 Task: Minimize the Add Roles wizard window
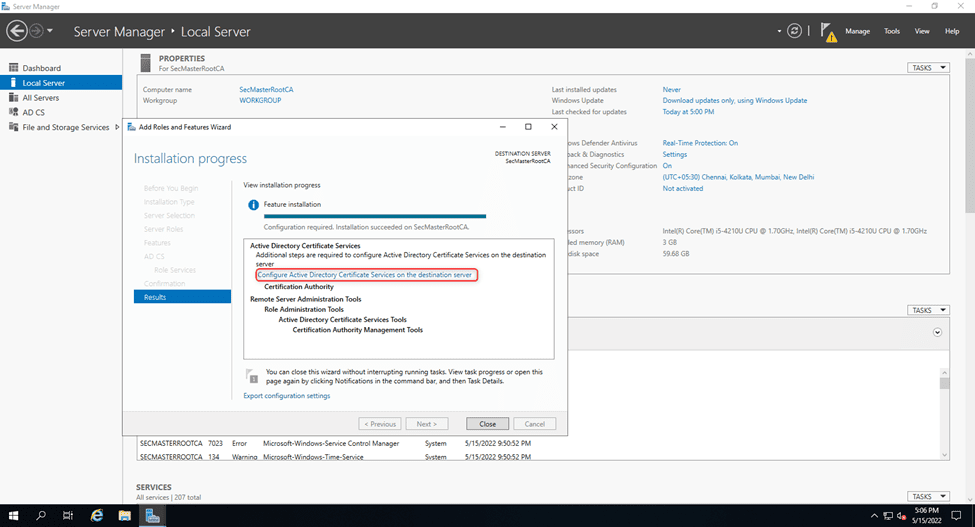tap(502, 127)
